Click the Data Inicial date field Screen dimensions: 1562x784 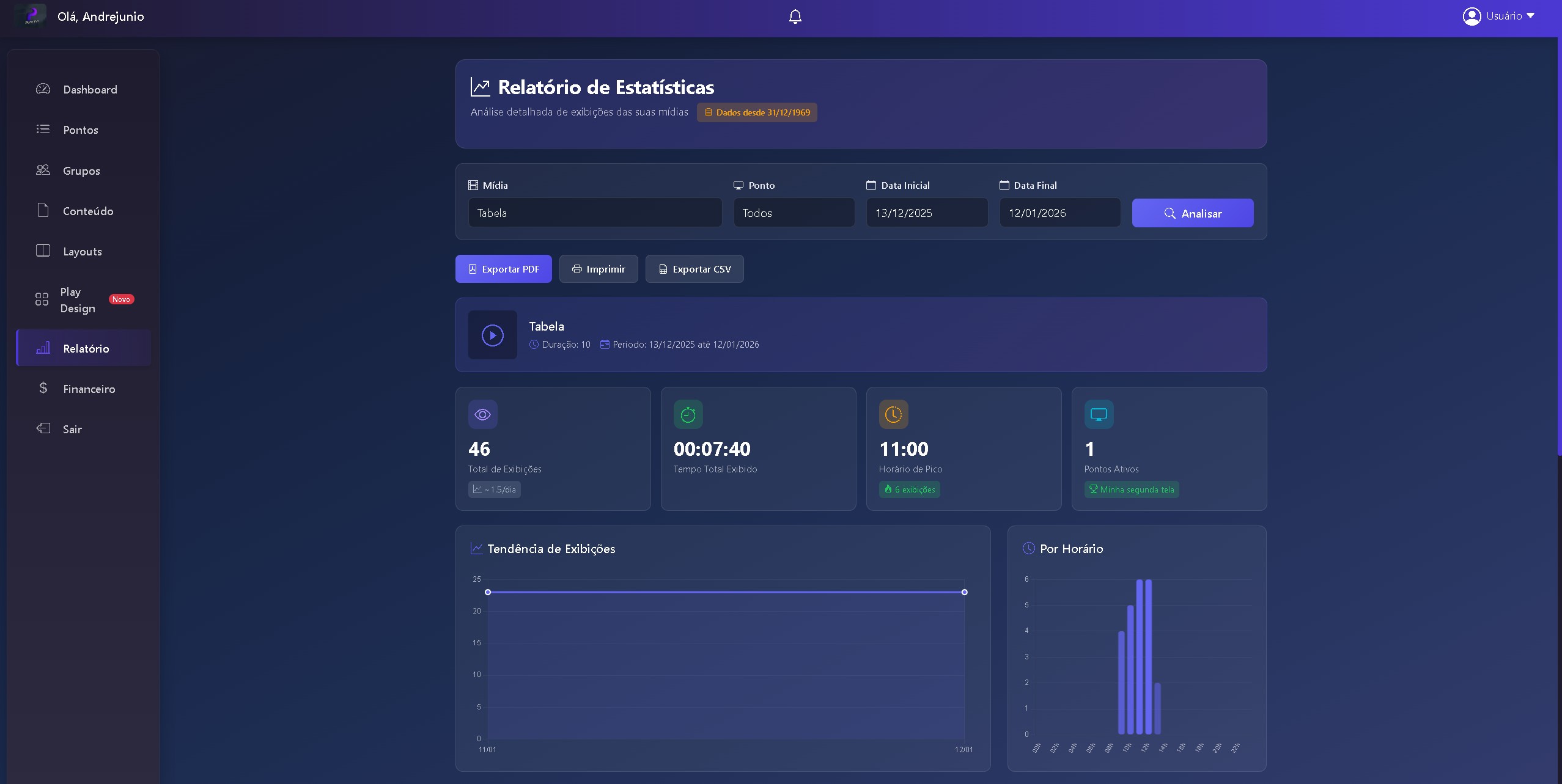coord(926,213)
